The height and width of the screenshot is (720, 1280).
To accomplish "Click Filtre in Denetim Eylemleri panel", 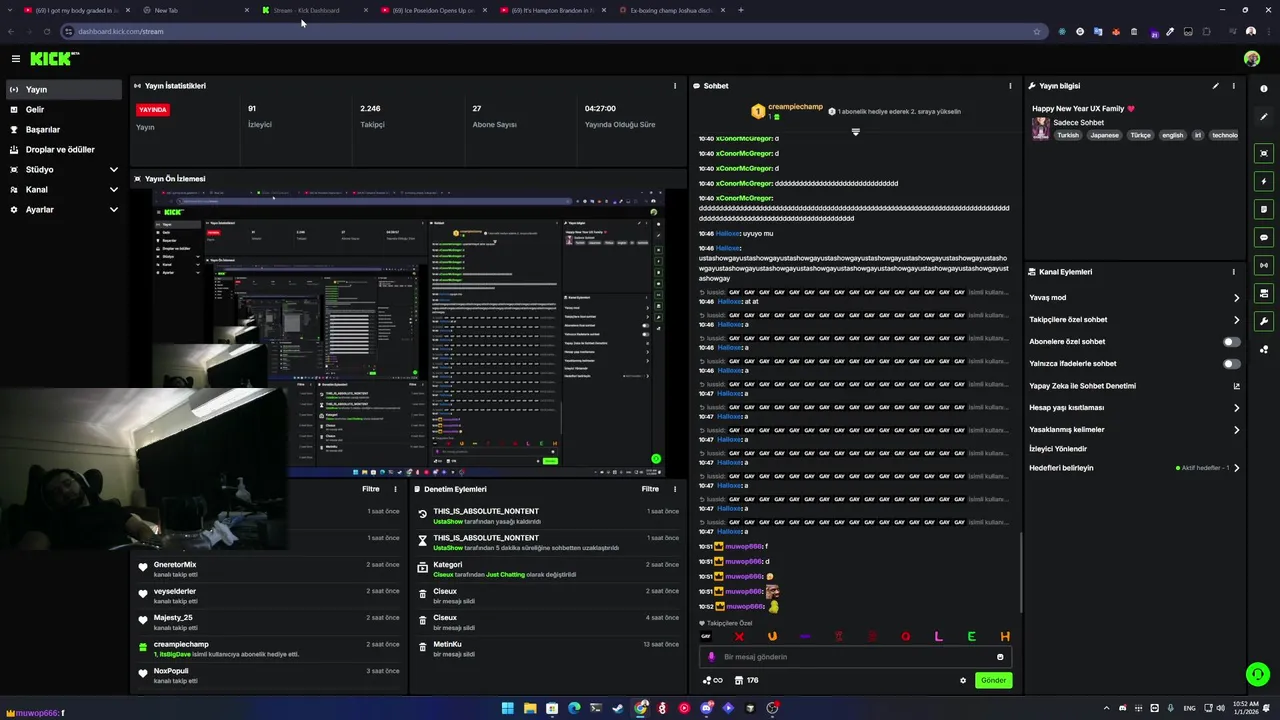I will (x=650, y=489).
